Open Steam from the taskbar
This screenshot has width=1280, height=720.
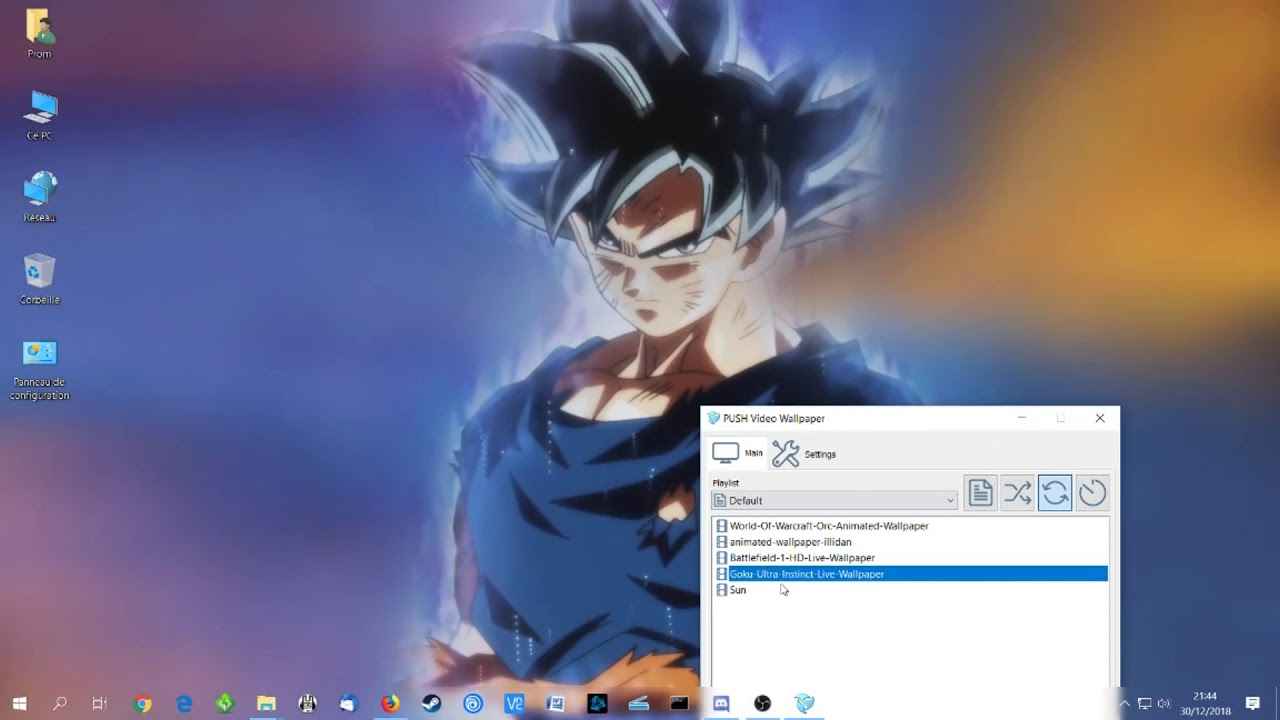tap(431, 704)
